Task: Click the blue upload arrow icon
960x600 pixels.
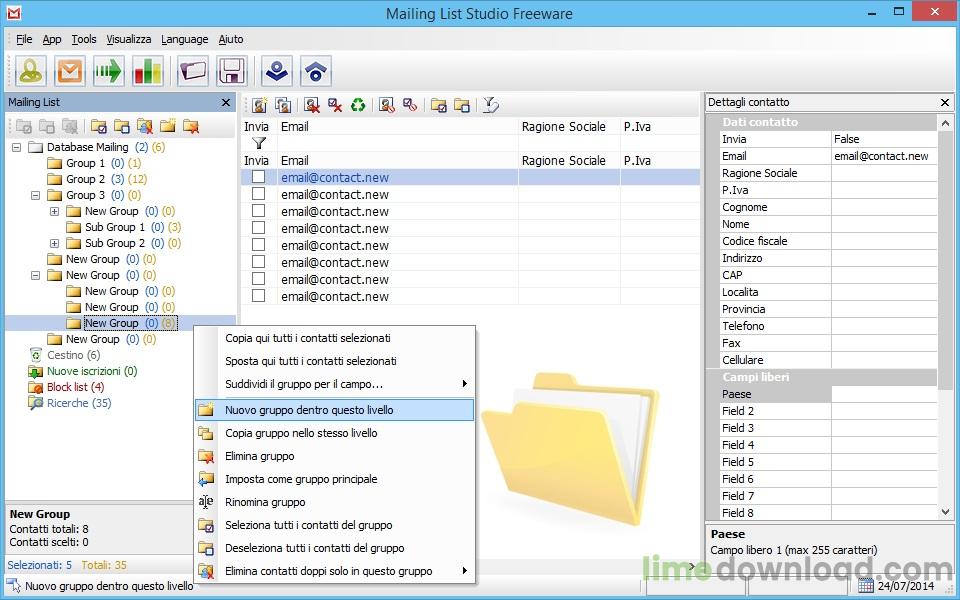Action: click(316, 71)
